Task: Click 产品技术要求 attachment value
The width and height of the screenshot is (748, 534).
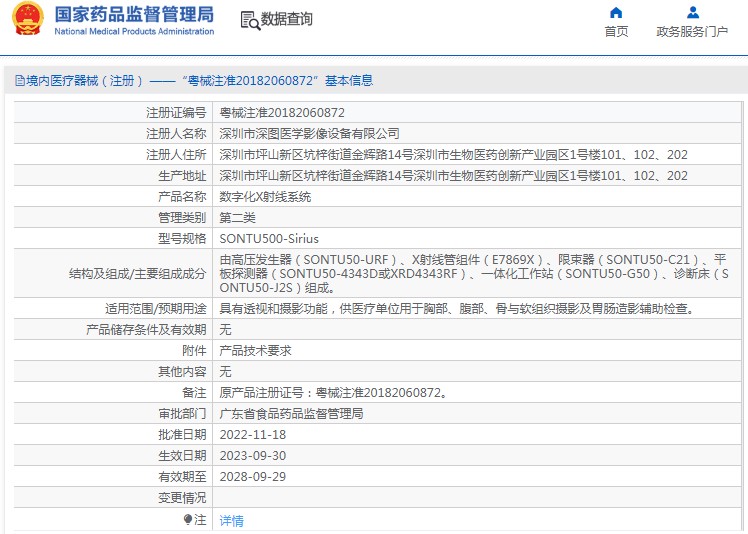Action: point(255,351)
